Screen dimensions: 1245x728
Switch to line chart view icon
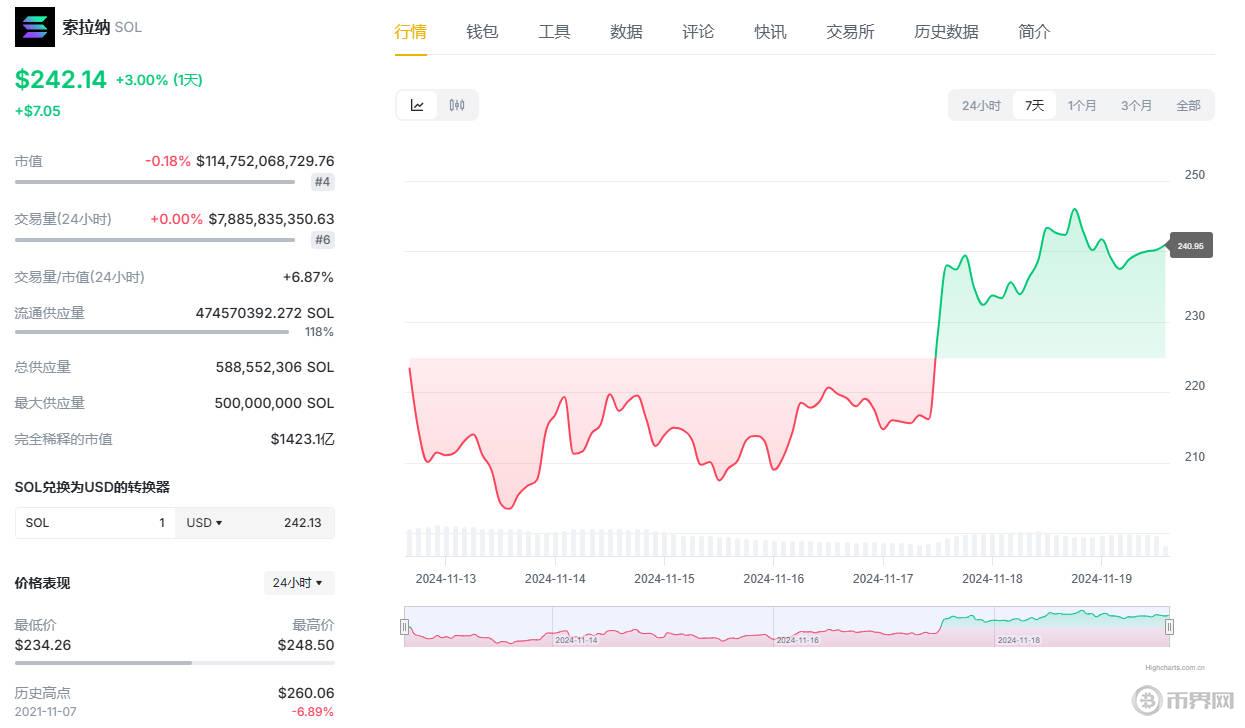tap(417, 105)
